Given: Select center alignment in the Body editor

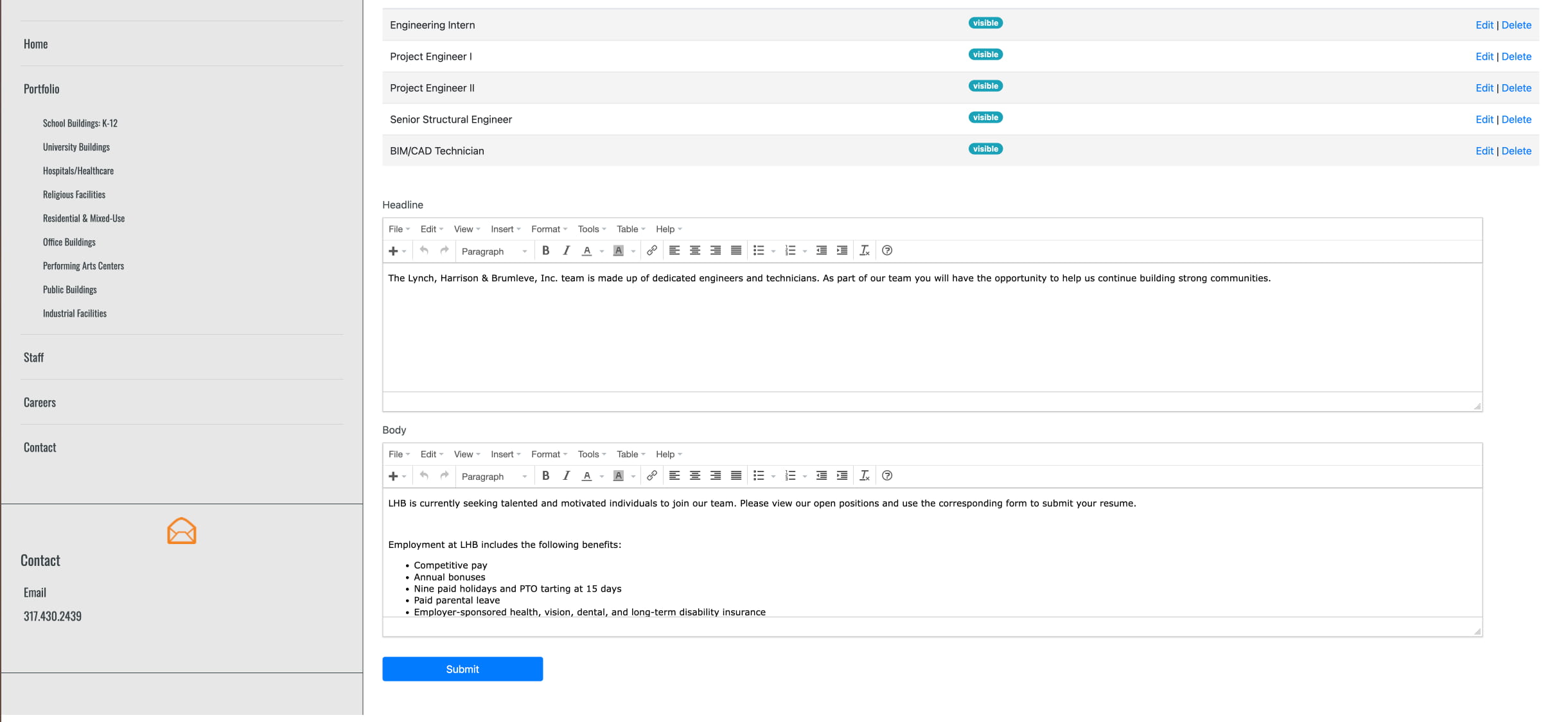Looking at the screenshot, I should pyautogui.click(x=694, y=476).
